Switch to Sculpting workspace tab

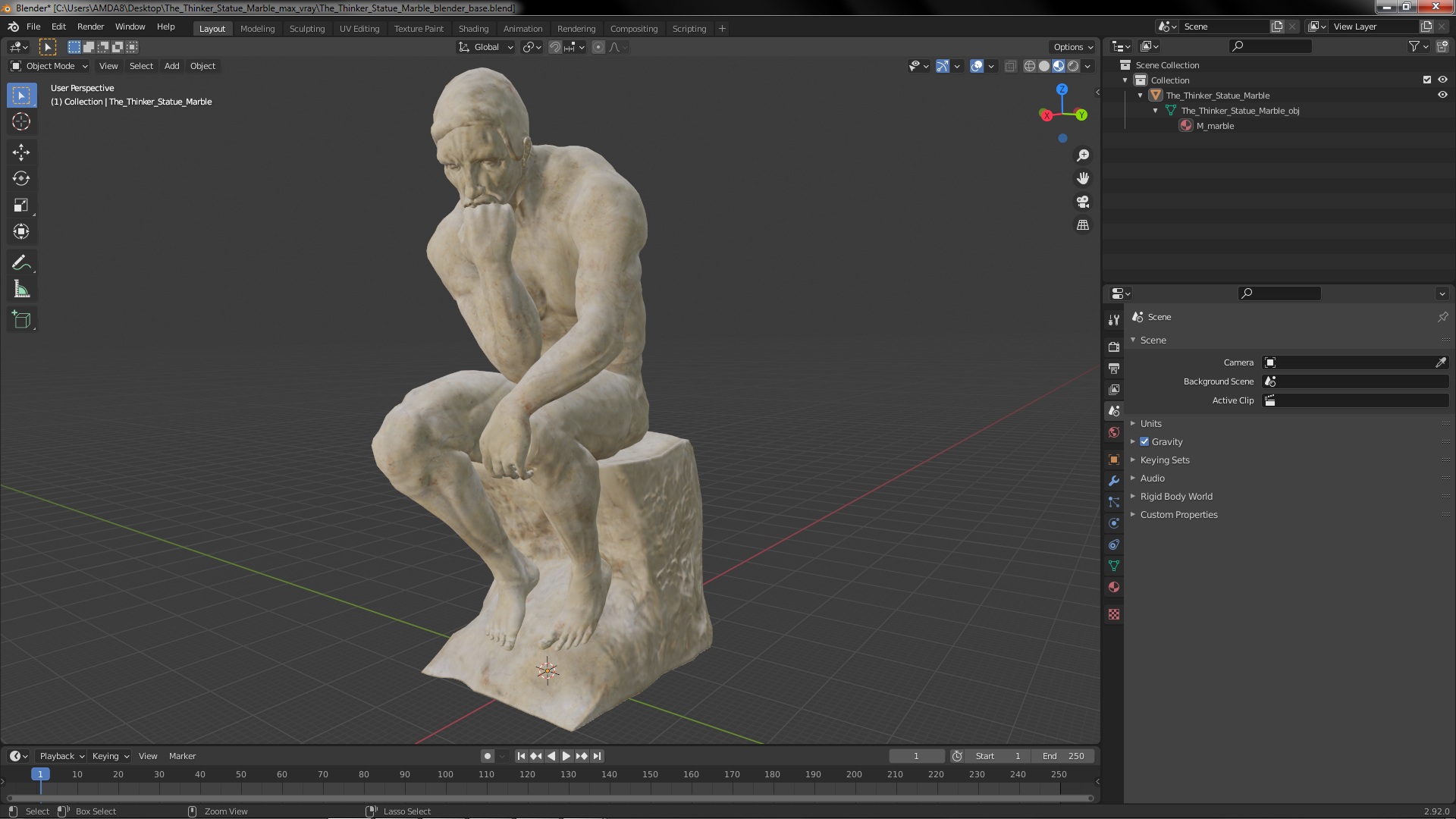[x=307, y=29]
